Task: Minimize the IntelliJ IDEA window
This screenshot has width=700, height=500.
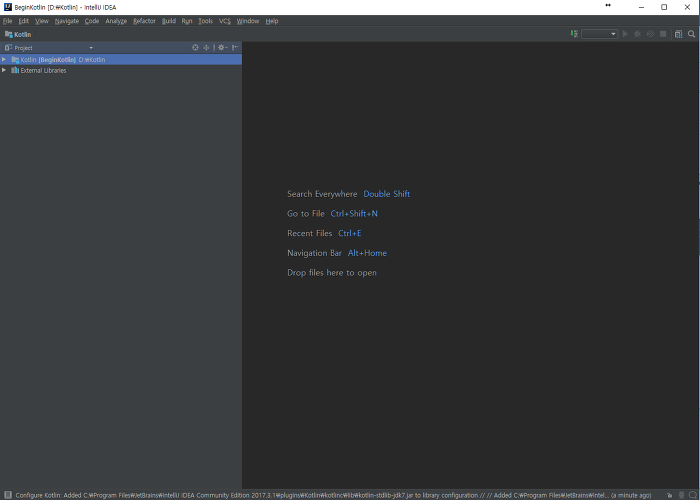Action: (x=642, y=7)
